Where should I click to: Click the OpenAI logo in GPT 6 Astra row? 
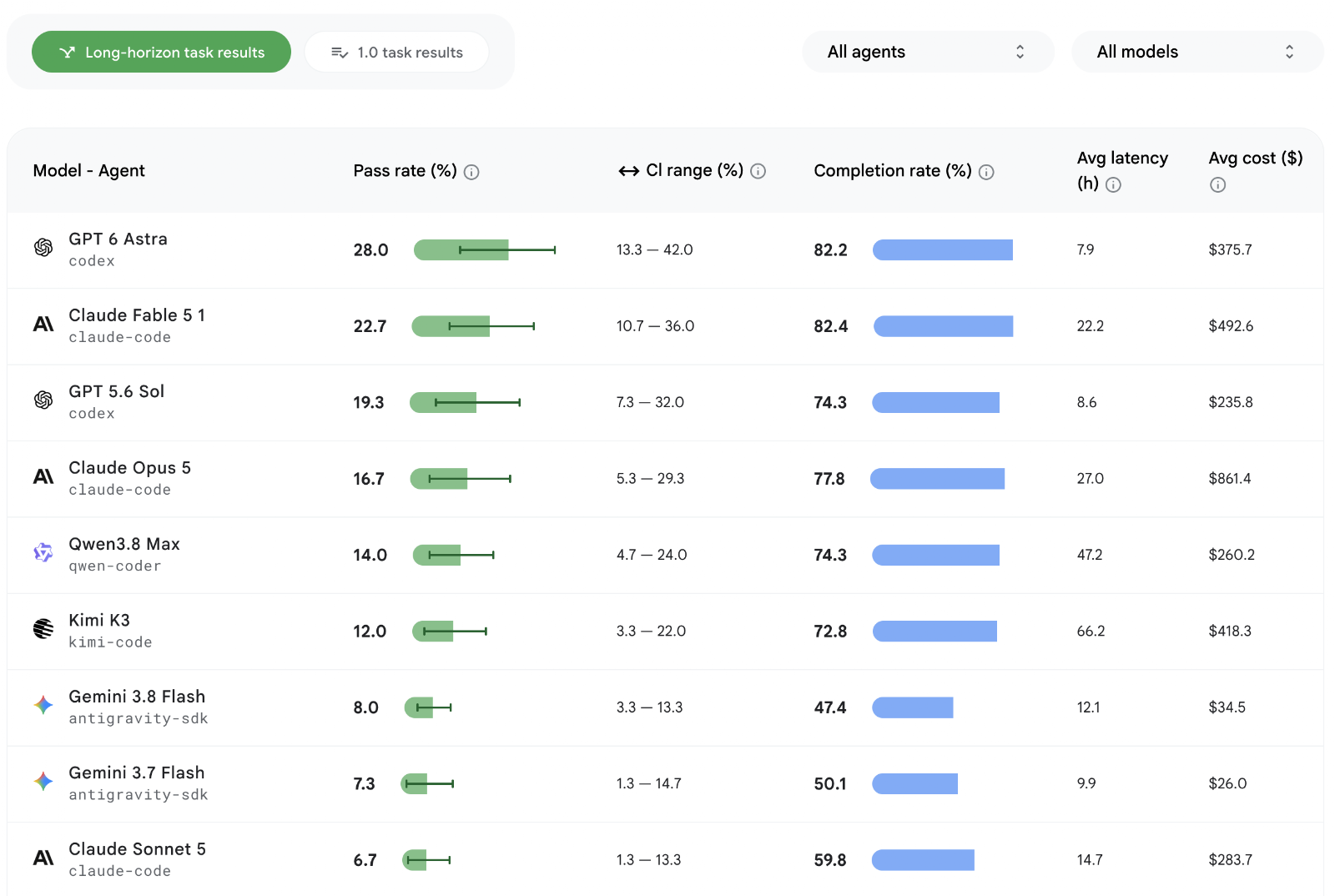point(43,247)
